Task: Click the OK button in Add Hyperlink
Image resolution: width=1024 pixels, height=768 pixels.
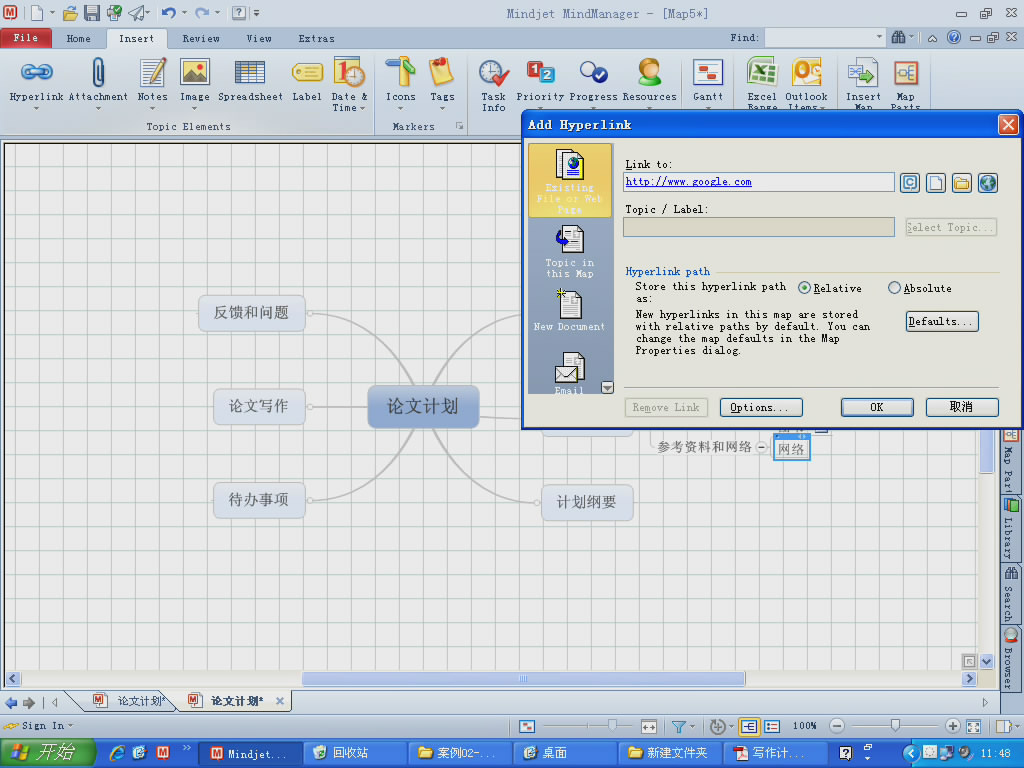Action: pyautogui.click(x=876, y=407)
